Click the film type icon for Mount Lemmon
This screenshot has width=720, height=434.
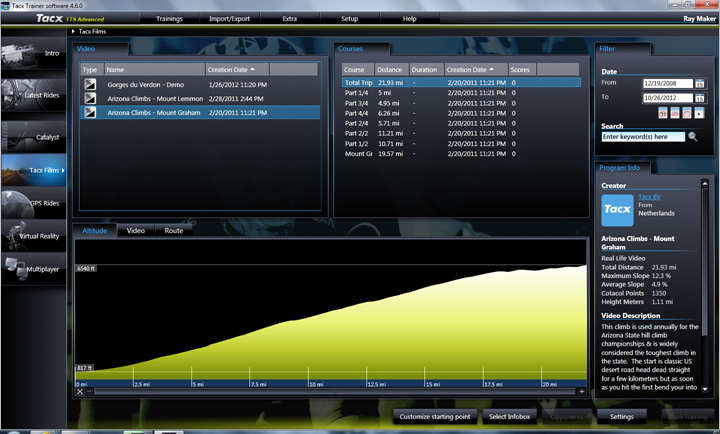[x=90, y=98]
